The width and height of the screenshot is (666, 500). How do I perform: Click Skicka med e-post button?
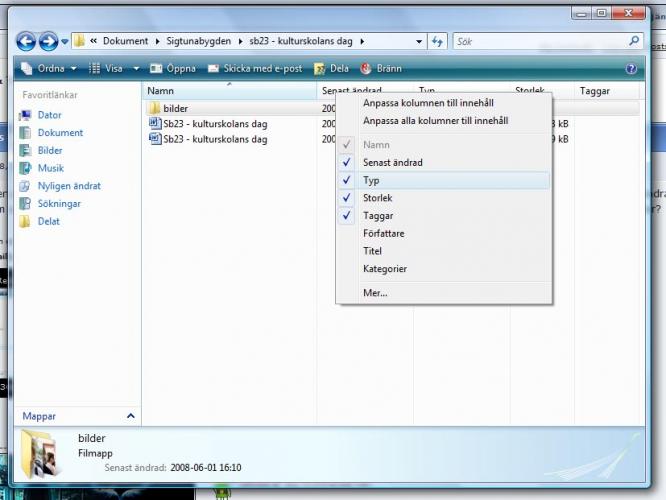254,69
